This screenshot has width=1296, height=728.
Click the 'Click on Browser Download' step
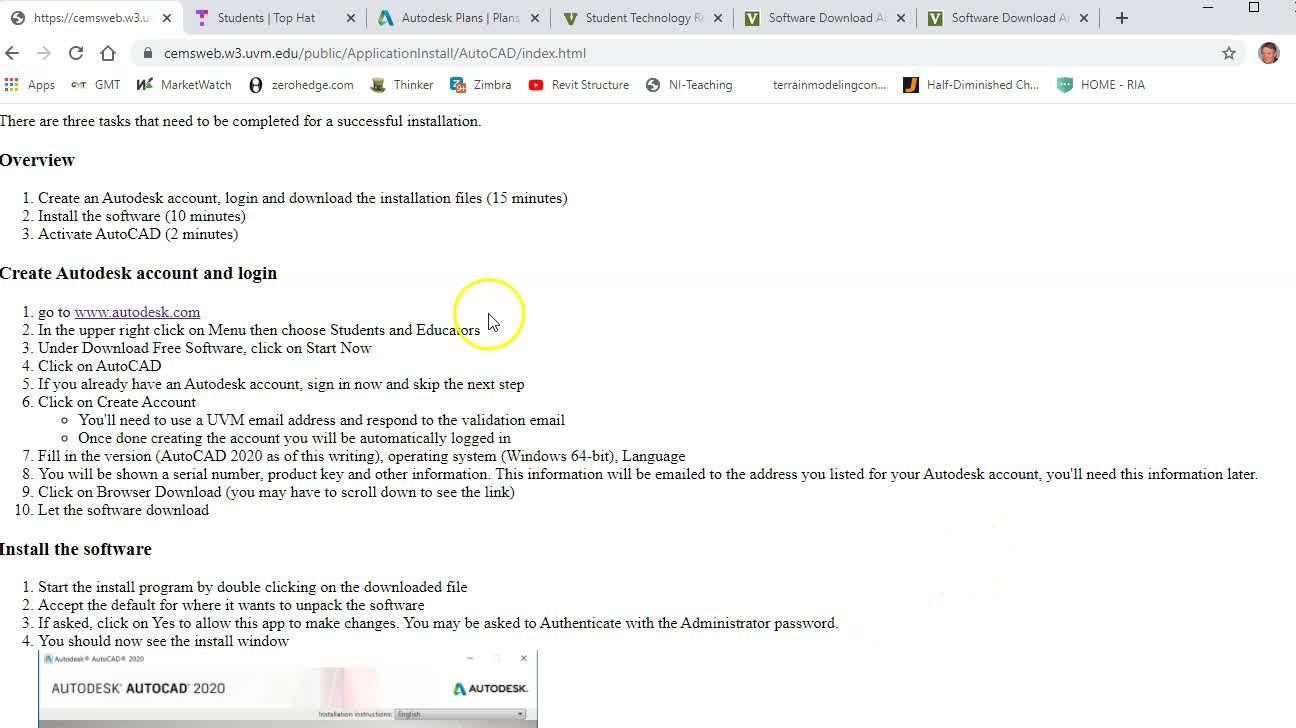coord(276,492)
